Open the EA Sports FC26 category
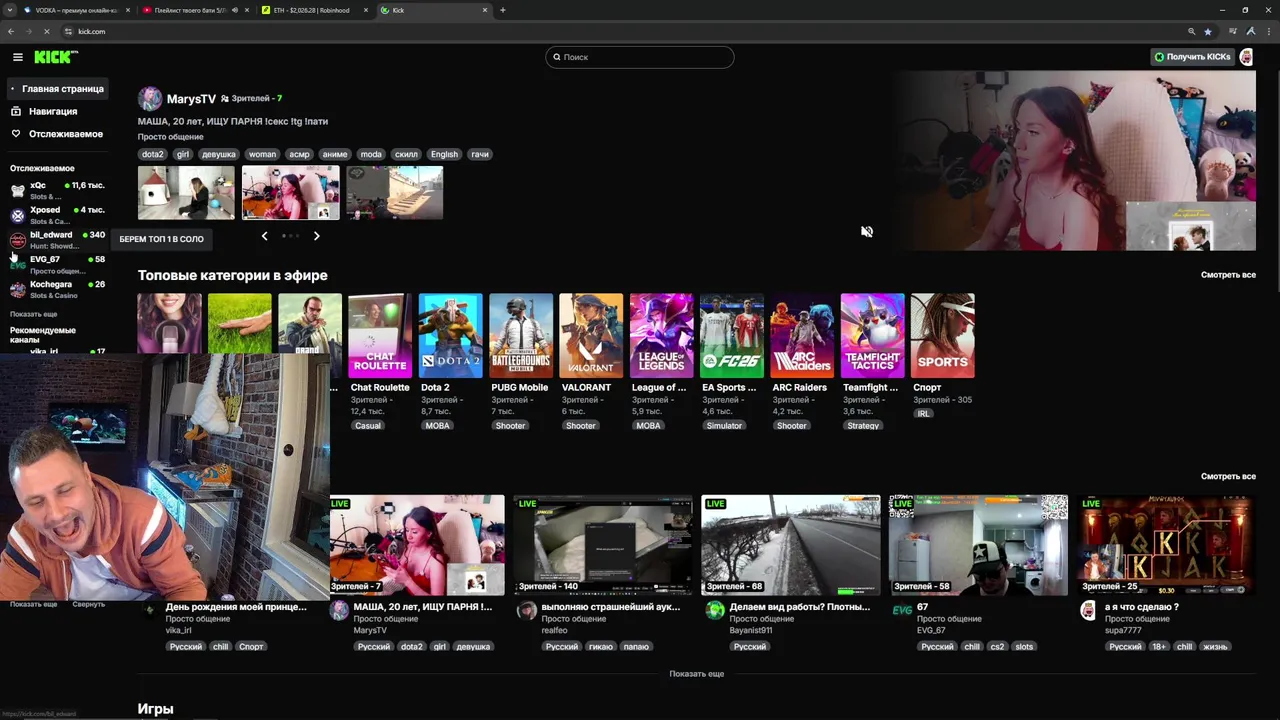Viewport: 1280px width, 720px height. (x=732, y=336)
